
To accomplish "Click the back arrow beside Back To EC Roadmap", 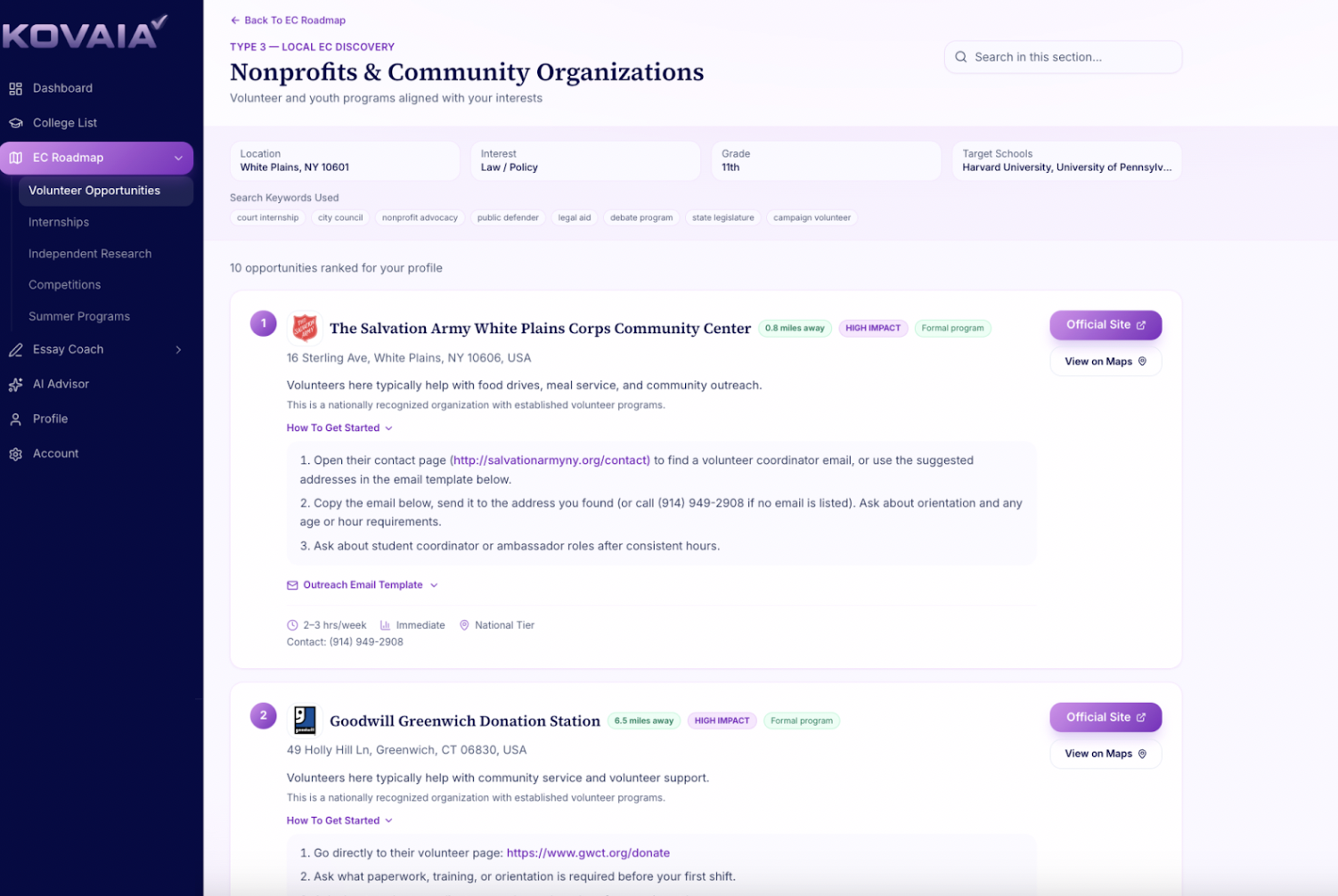I will click(x=235, y=20).
